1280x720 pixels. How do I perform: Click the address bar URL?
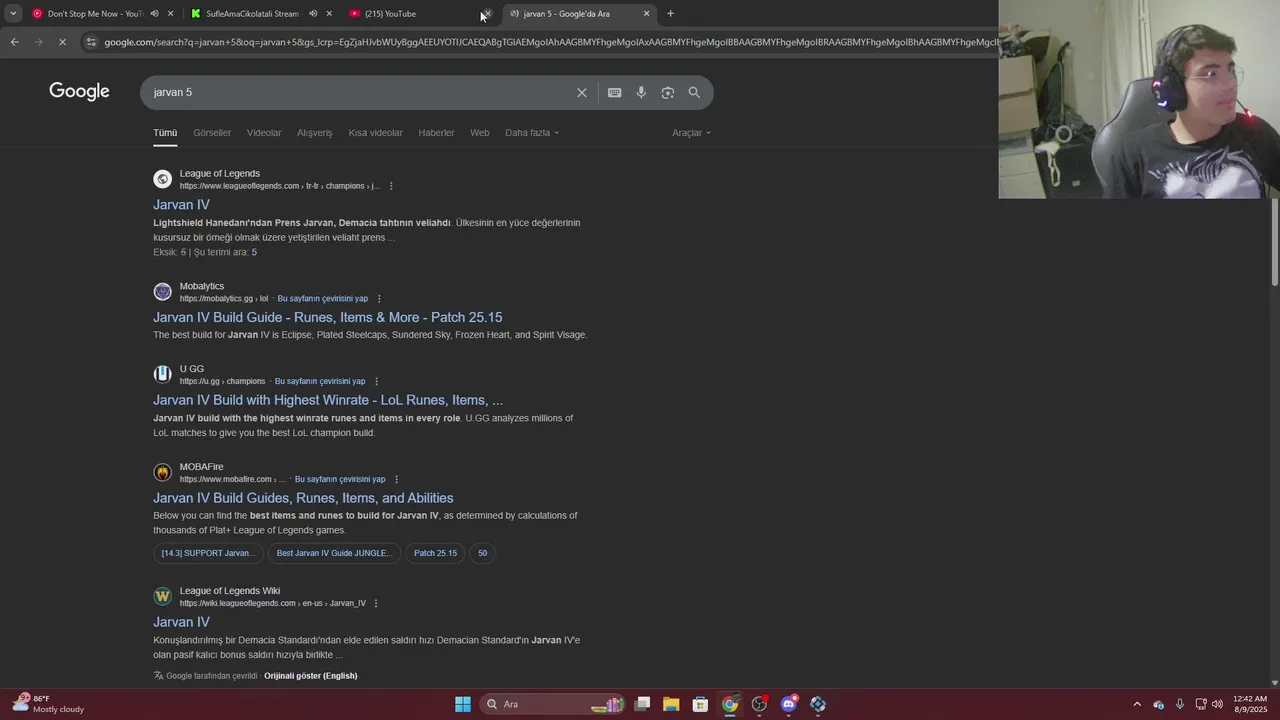tap(550, 42)
